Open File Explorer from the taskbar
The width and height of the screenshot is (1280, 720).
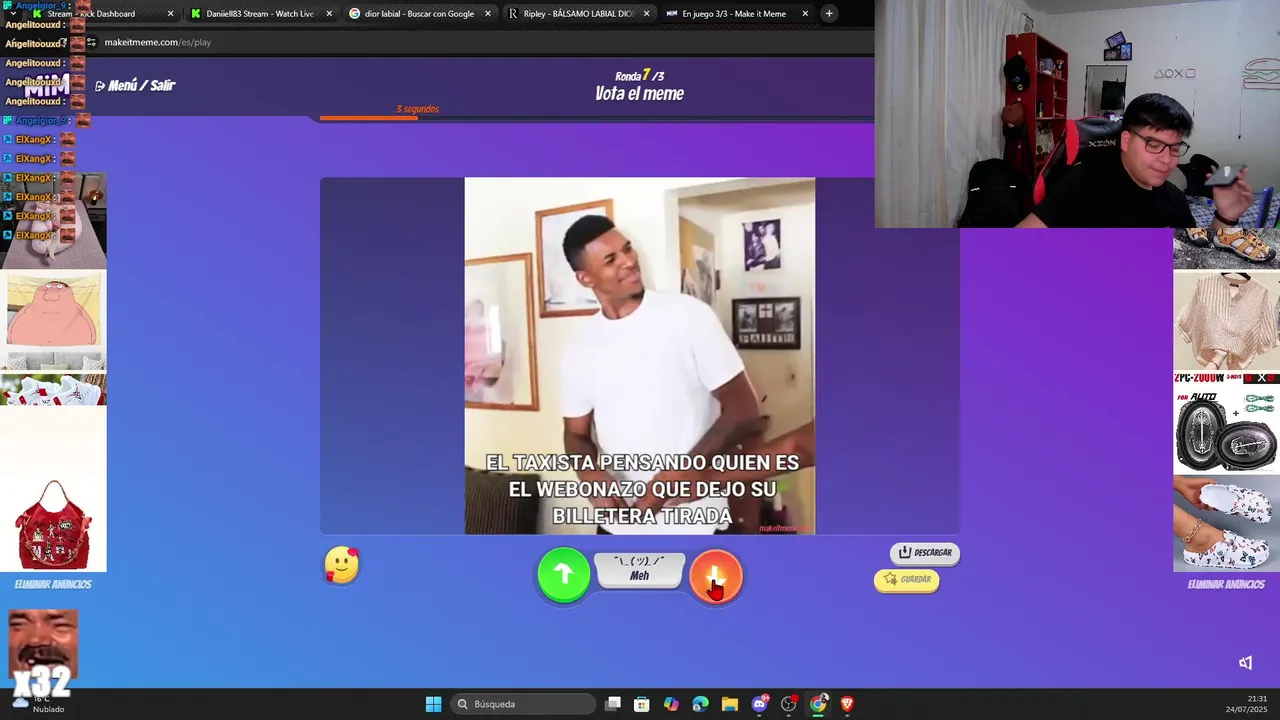click(730, 704)
